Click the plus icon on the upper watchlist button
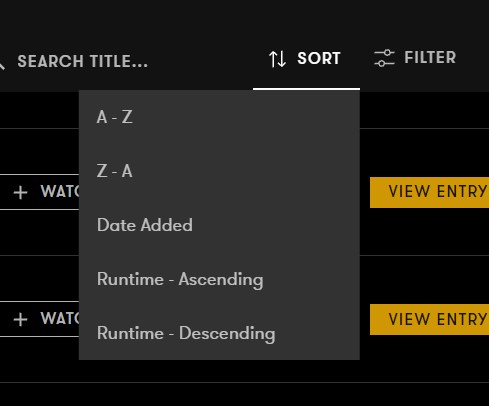Image resolution: width=489 pixels, height=406 pixels. (x=20, y=192)
